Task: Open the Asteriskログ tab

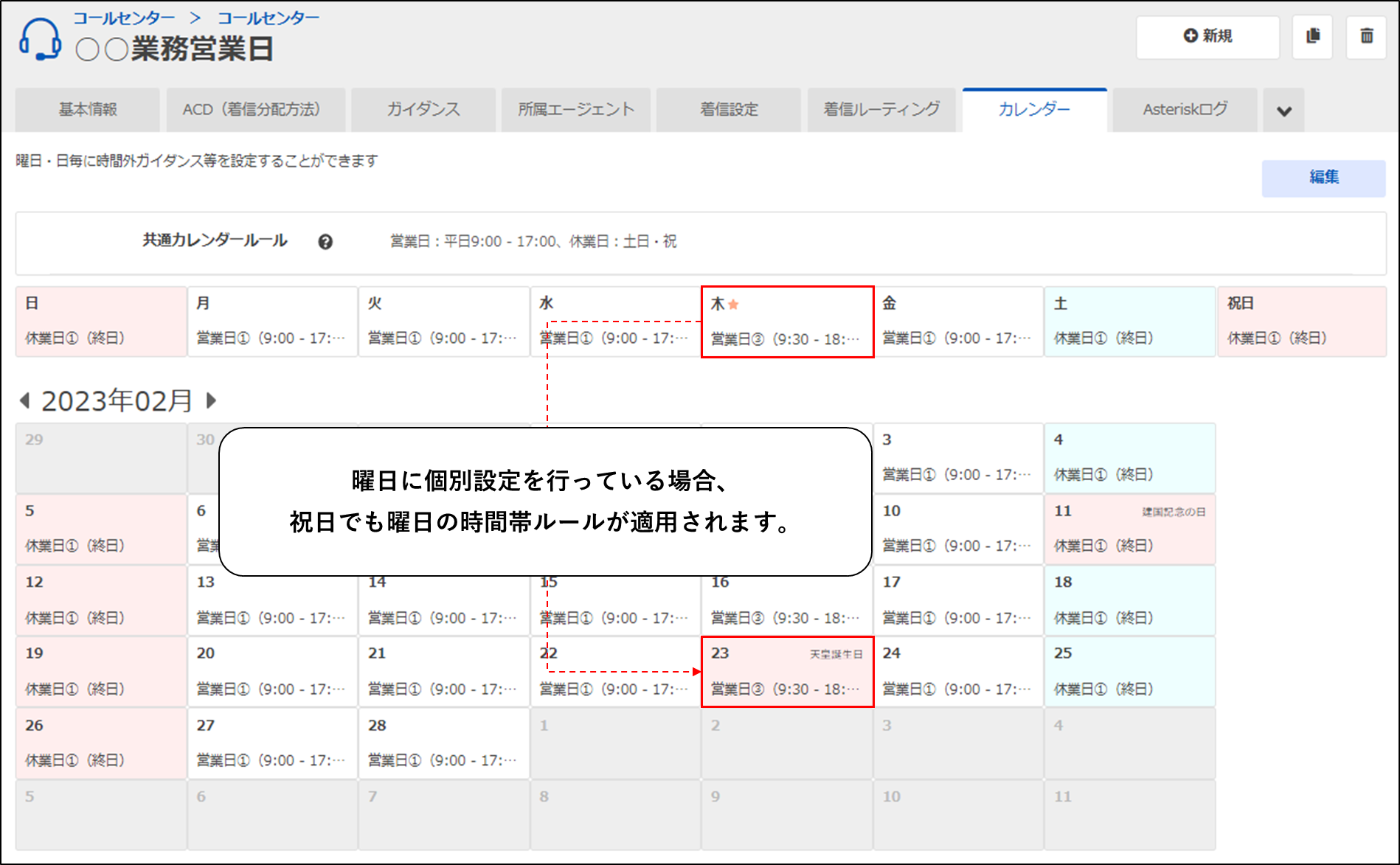Action: pos(1185,110)
